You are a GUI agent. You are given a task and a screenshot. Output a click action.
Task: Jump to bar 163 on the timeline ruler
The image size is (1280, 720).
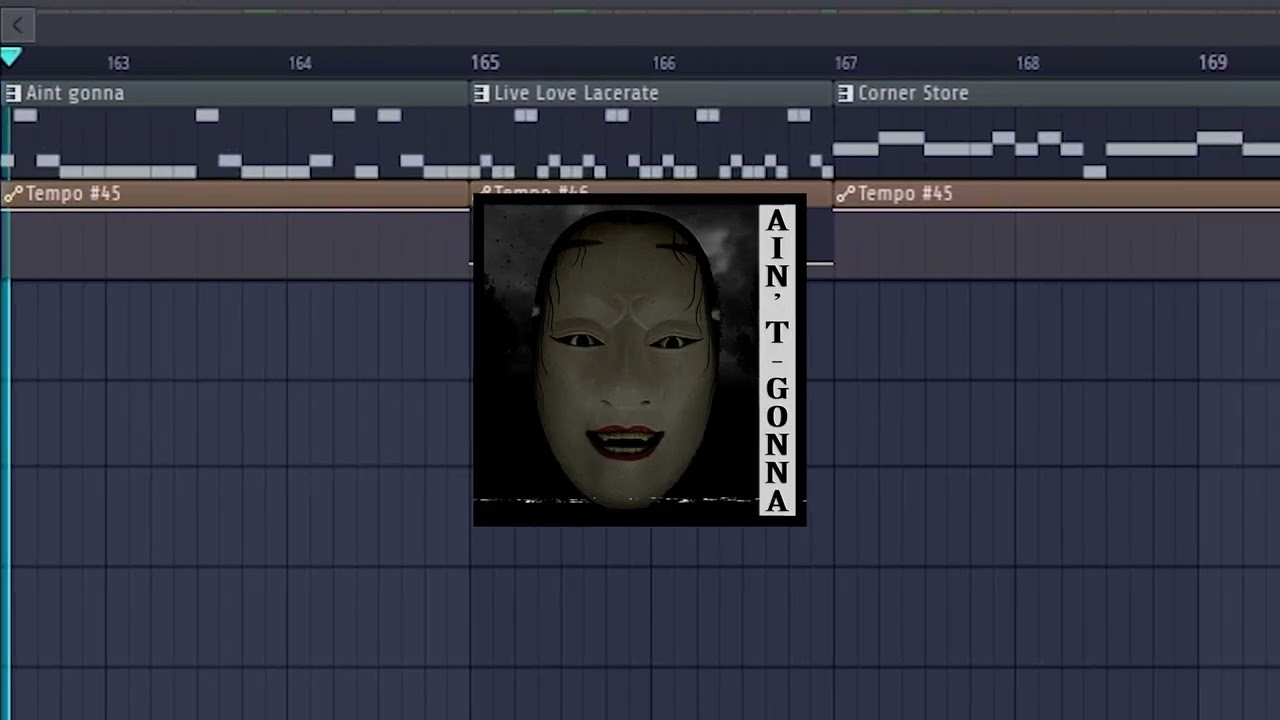(x=118, y=63)
